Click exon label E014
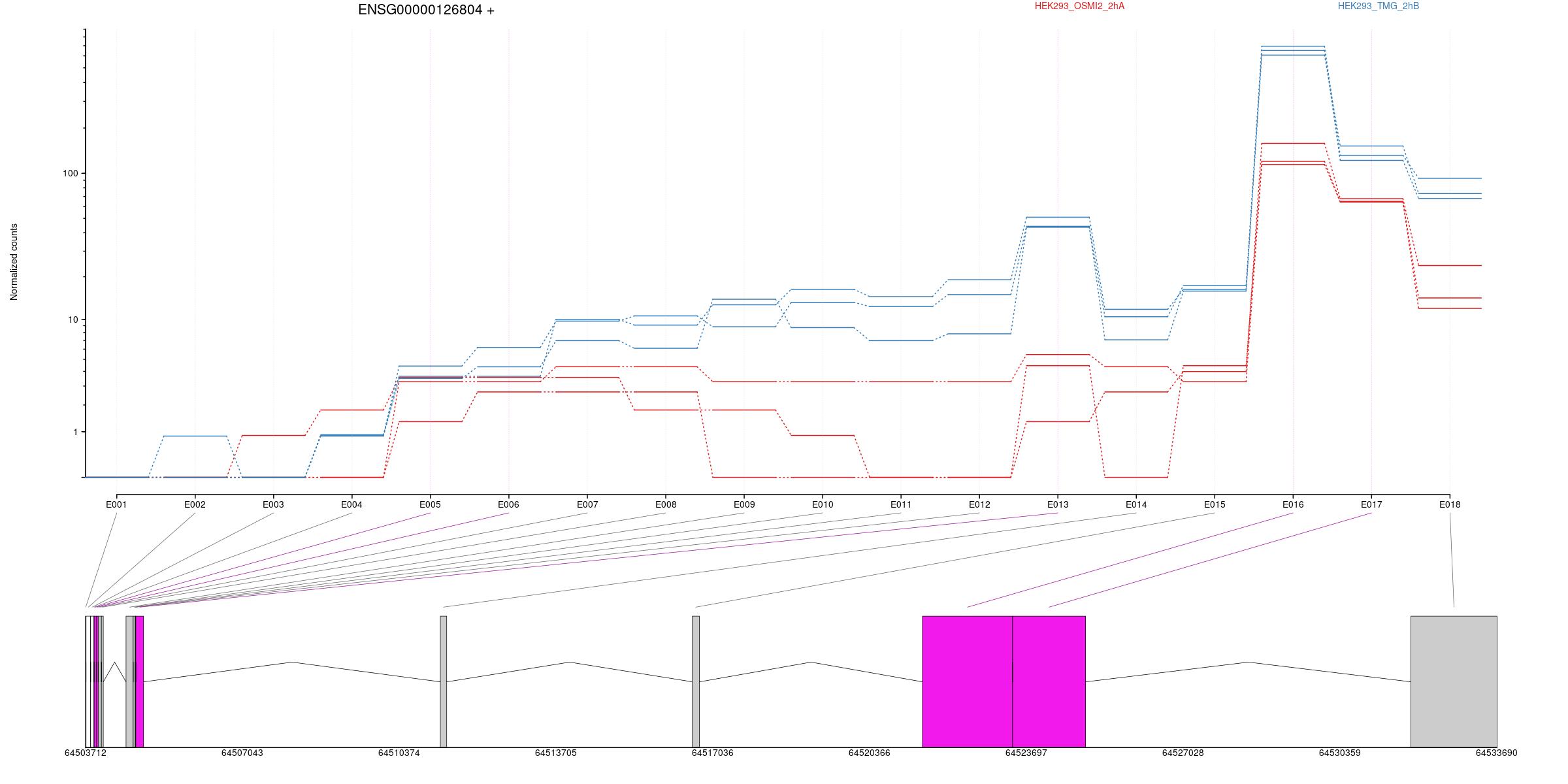The image size is (1568, 784). pos(1136,504)
